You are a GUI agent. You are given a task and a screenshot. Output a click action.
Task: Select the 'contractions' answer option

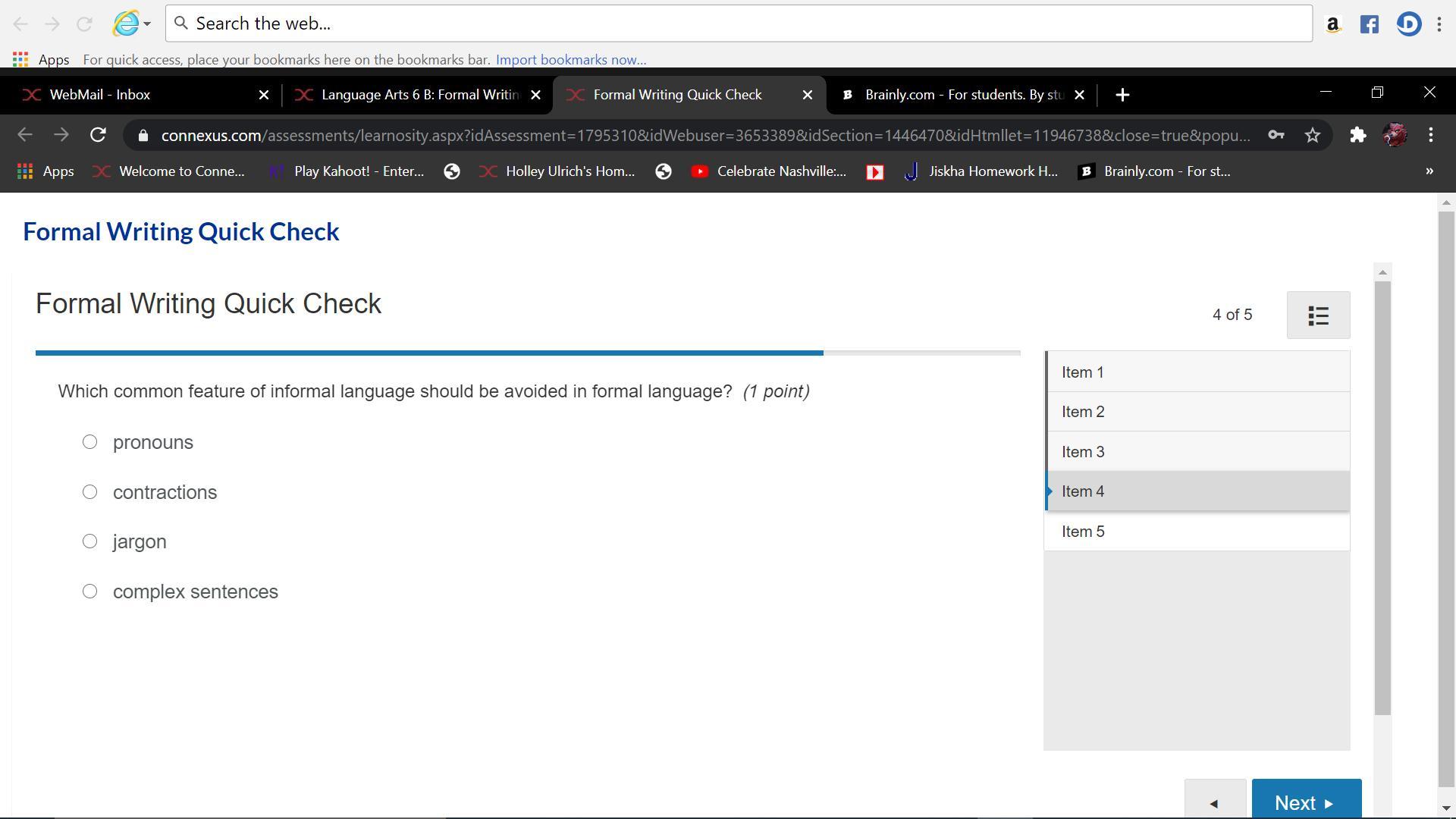89,492
